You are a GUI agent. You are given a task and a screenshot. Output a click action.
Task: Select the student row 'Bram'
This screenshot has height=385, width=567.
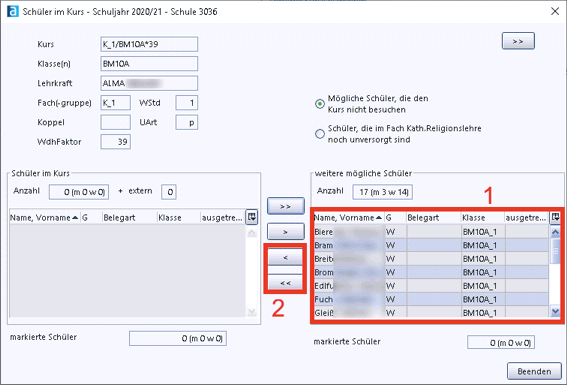[x=431, y=245]
